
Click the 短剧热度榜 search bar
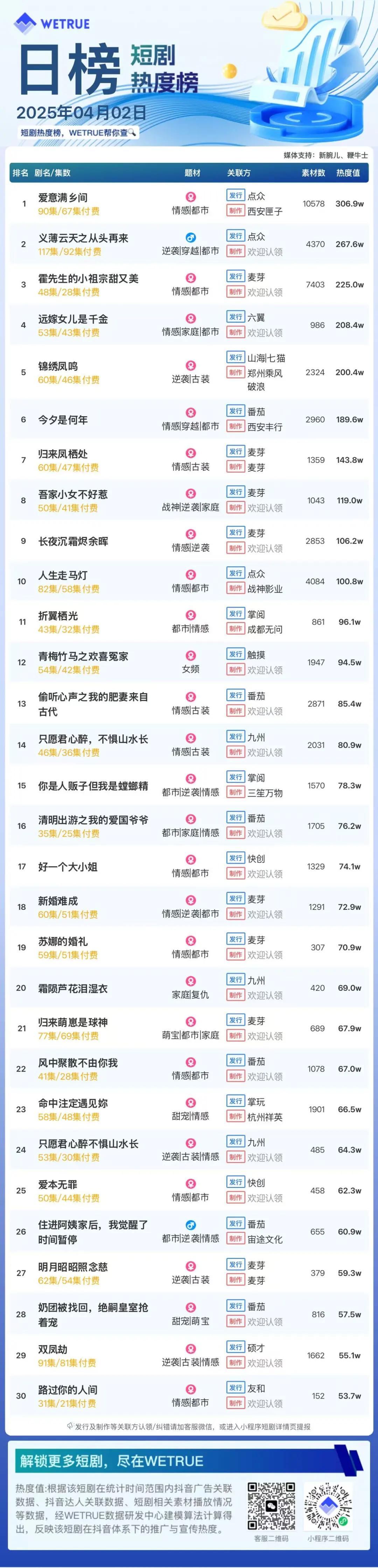click(x=78, y=132)
